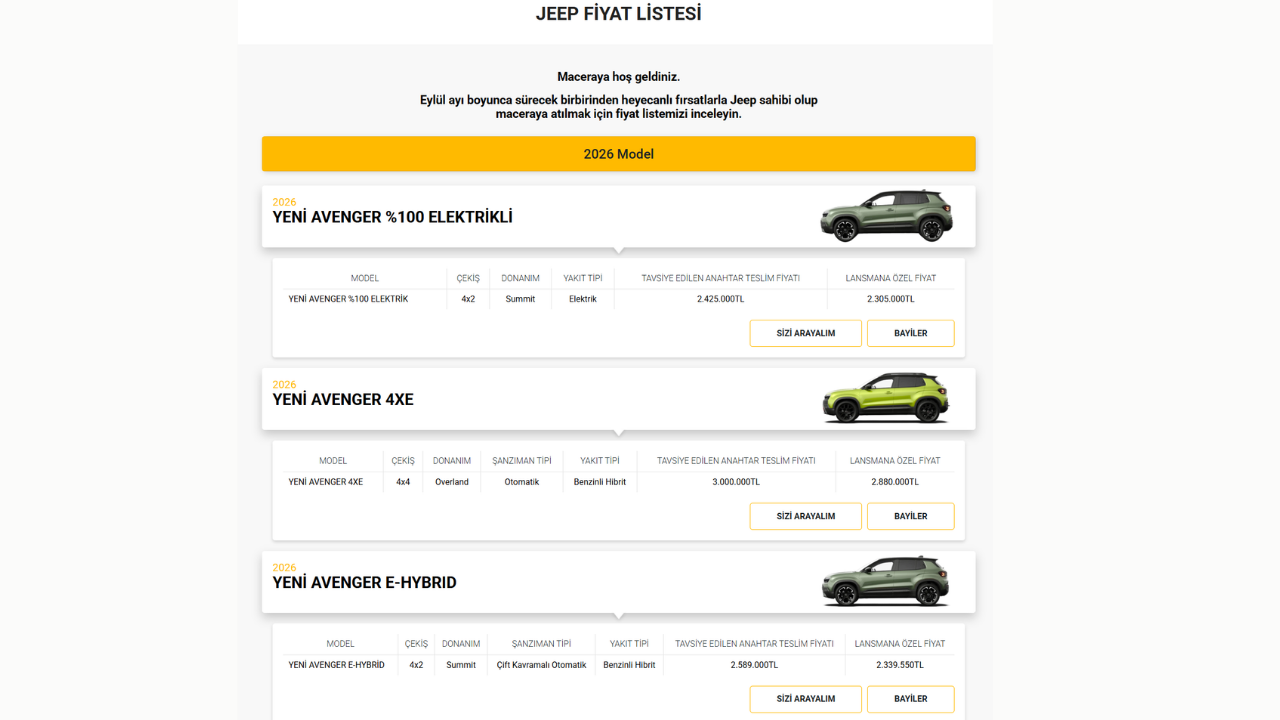
Task: Click Bayiler for Avenger 4XE
Action: click(x=910, y=516)
